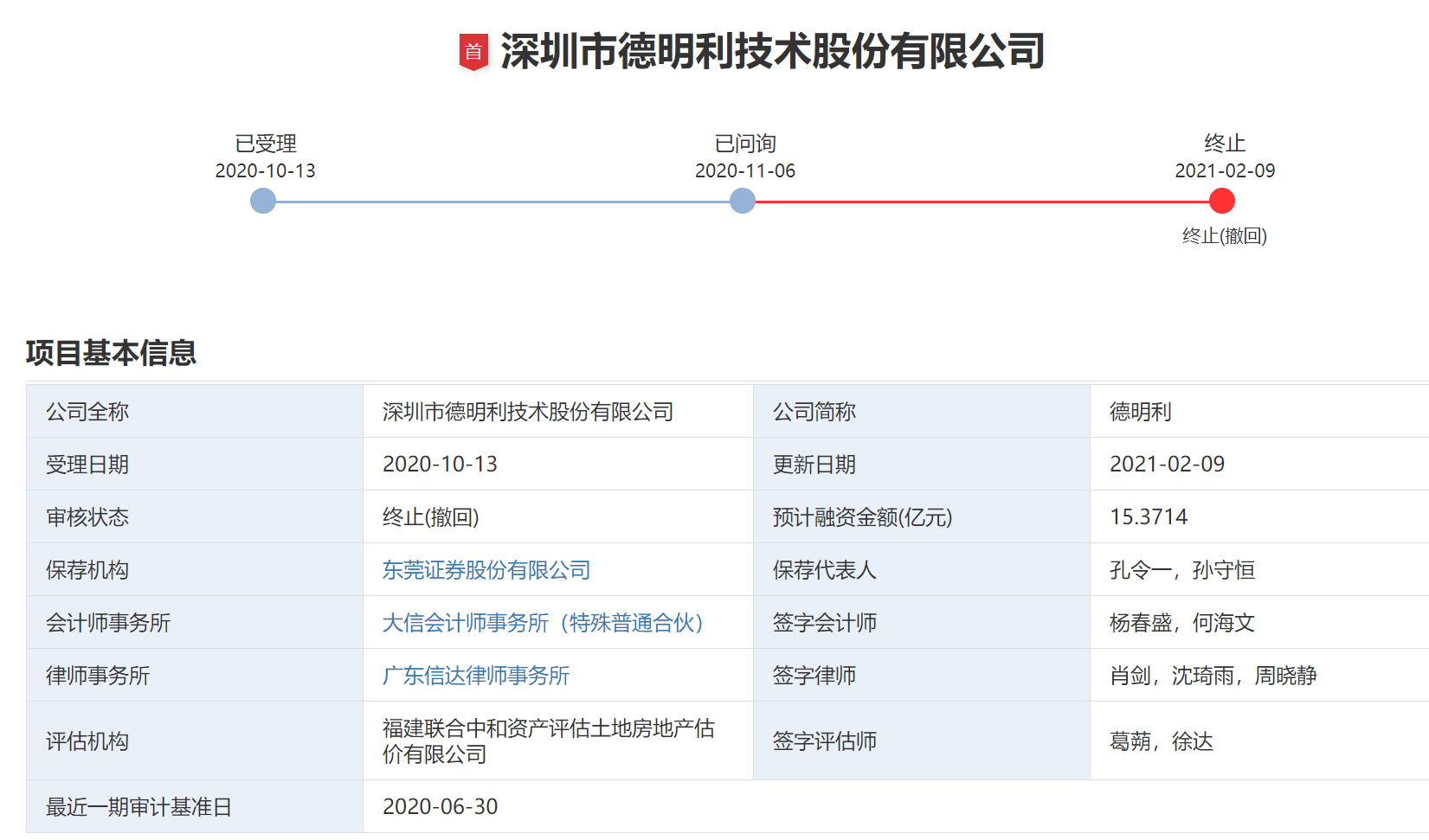Click the 签字会计师 label cell

922,623
